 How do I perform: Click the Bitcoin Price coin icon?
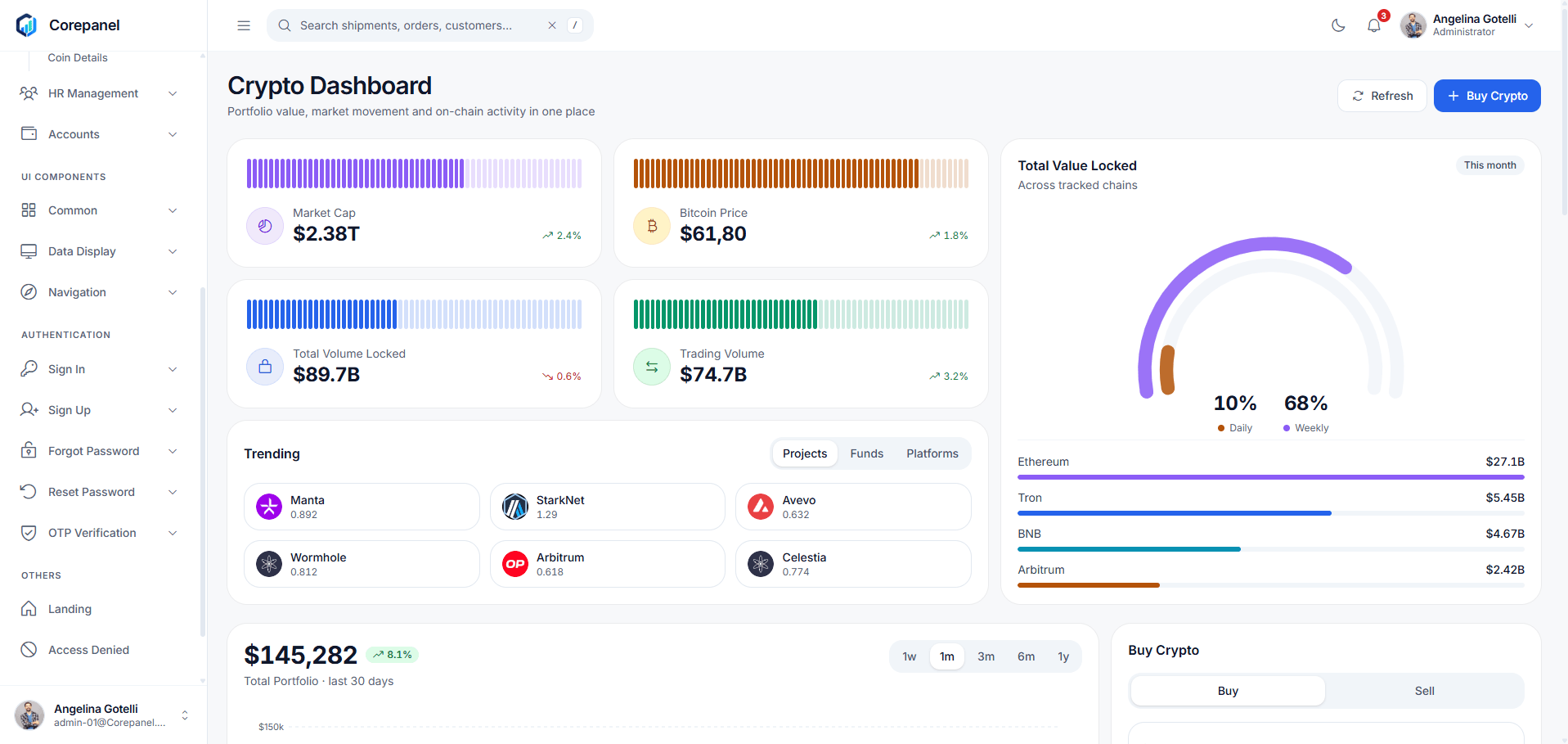(652, 226)
